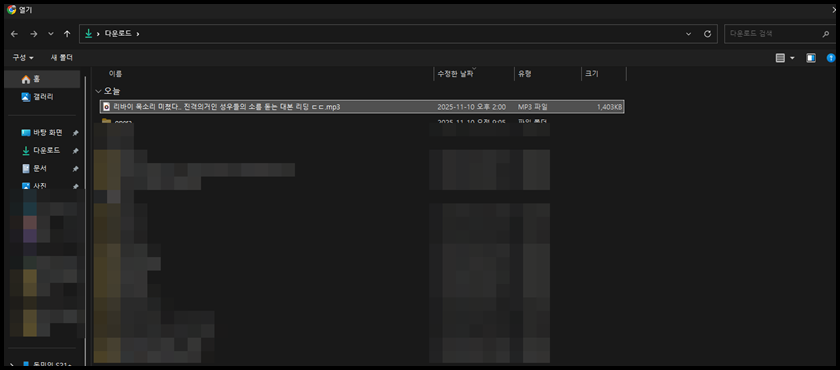Sort by the 수정한 날짜 column header
840x370 pixels.
[455, 74]
